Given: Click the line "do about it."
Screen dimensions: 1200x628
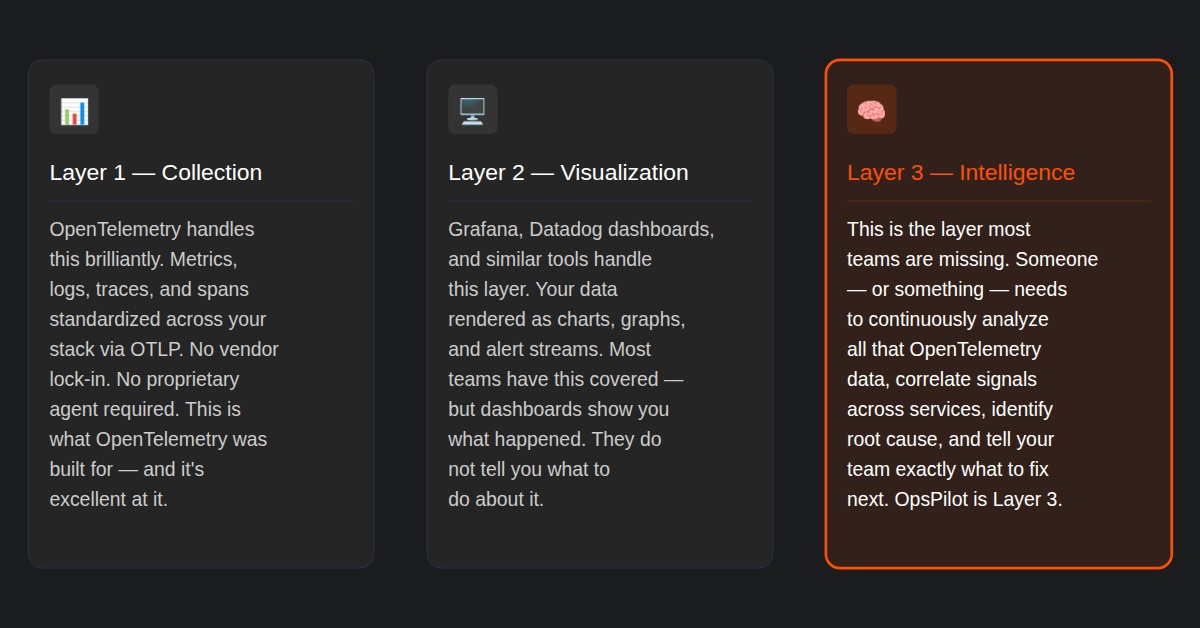Looking at the screenshot, I should (496, 499).
